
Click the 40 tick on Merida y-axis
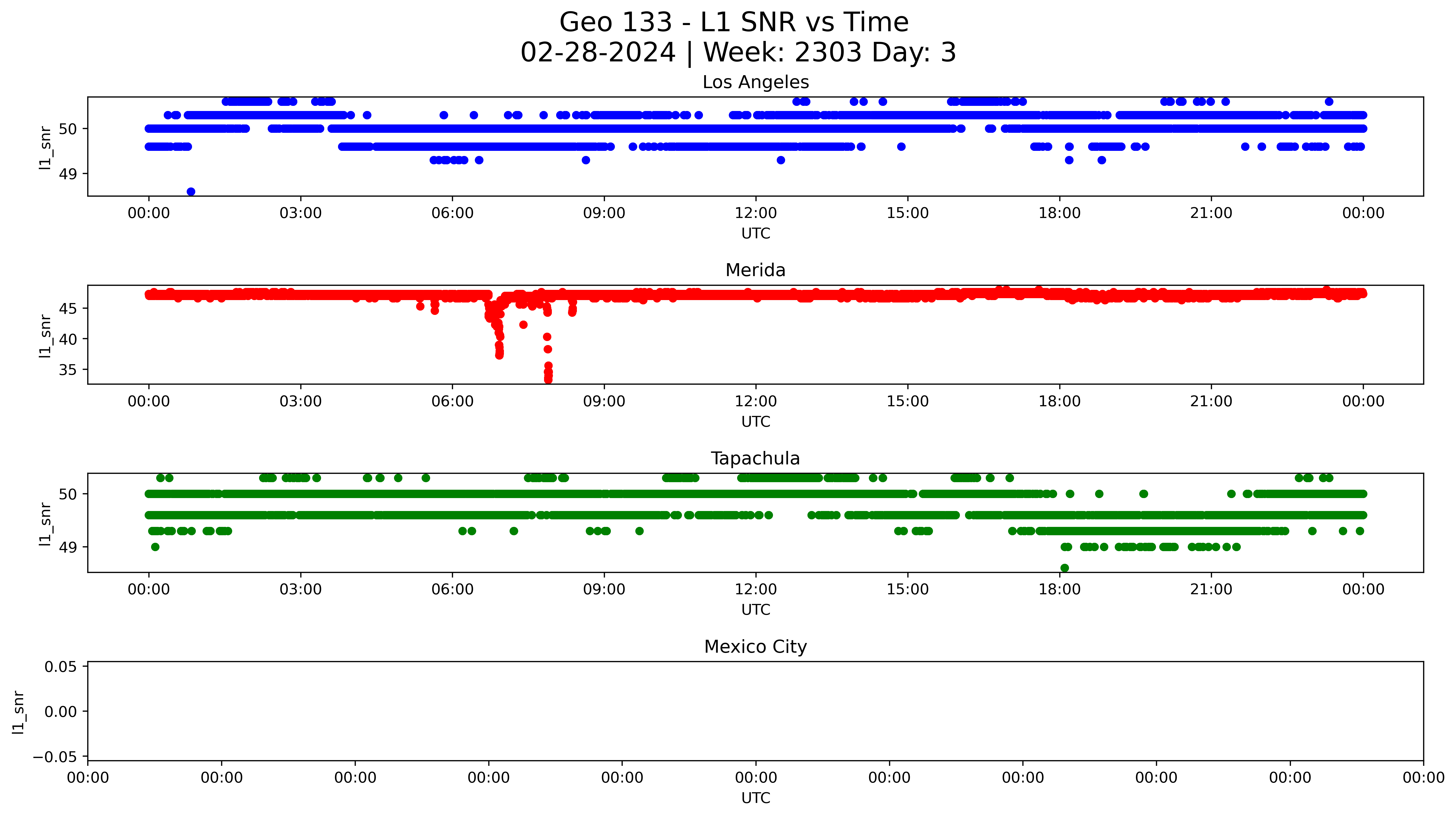pyautogui.click(x=68, y=339)
